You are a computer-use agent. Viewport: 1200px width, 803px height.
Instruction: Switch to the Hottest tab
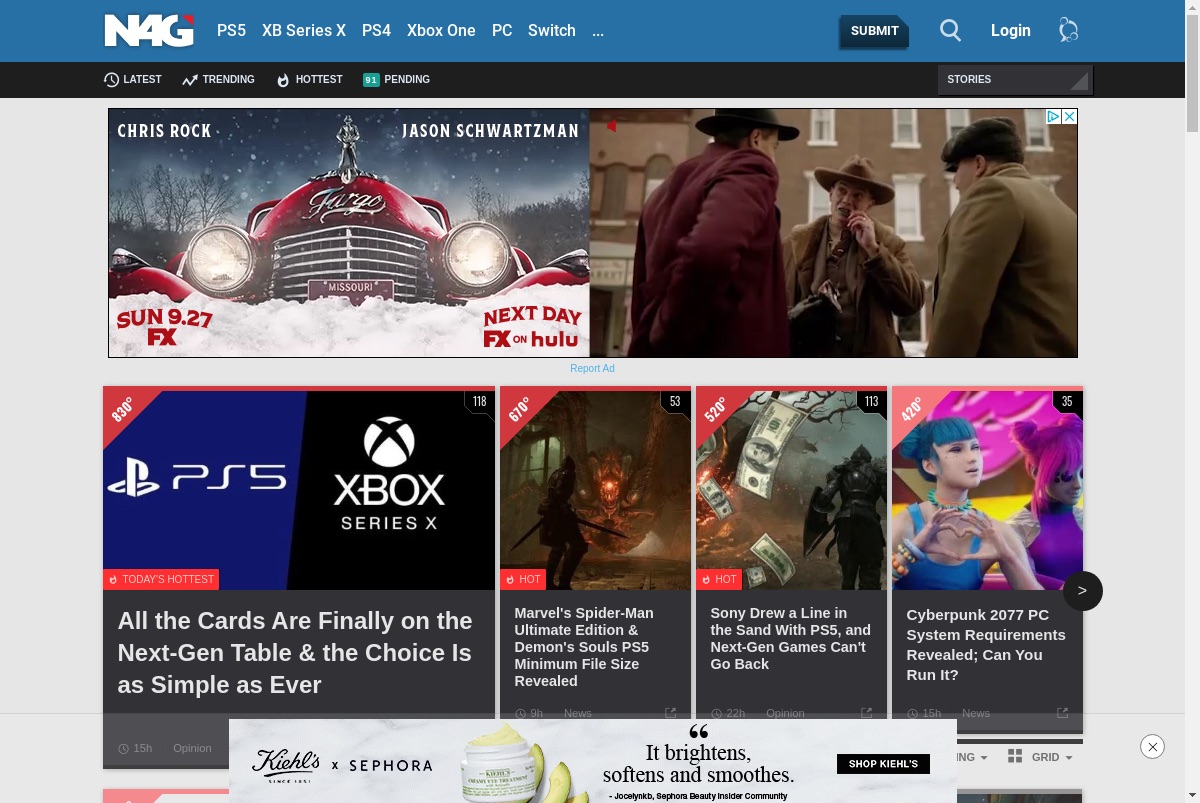(x=309, y=80)
